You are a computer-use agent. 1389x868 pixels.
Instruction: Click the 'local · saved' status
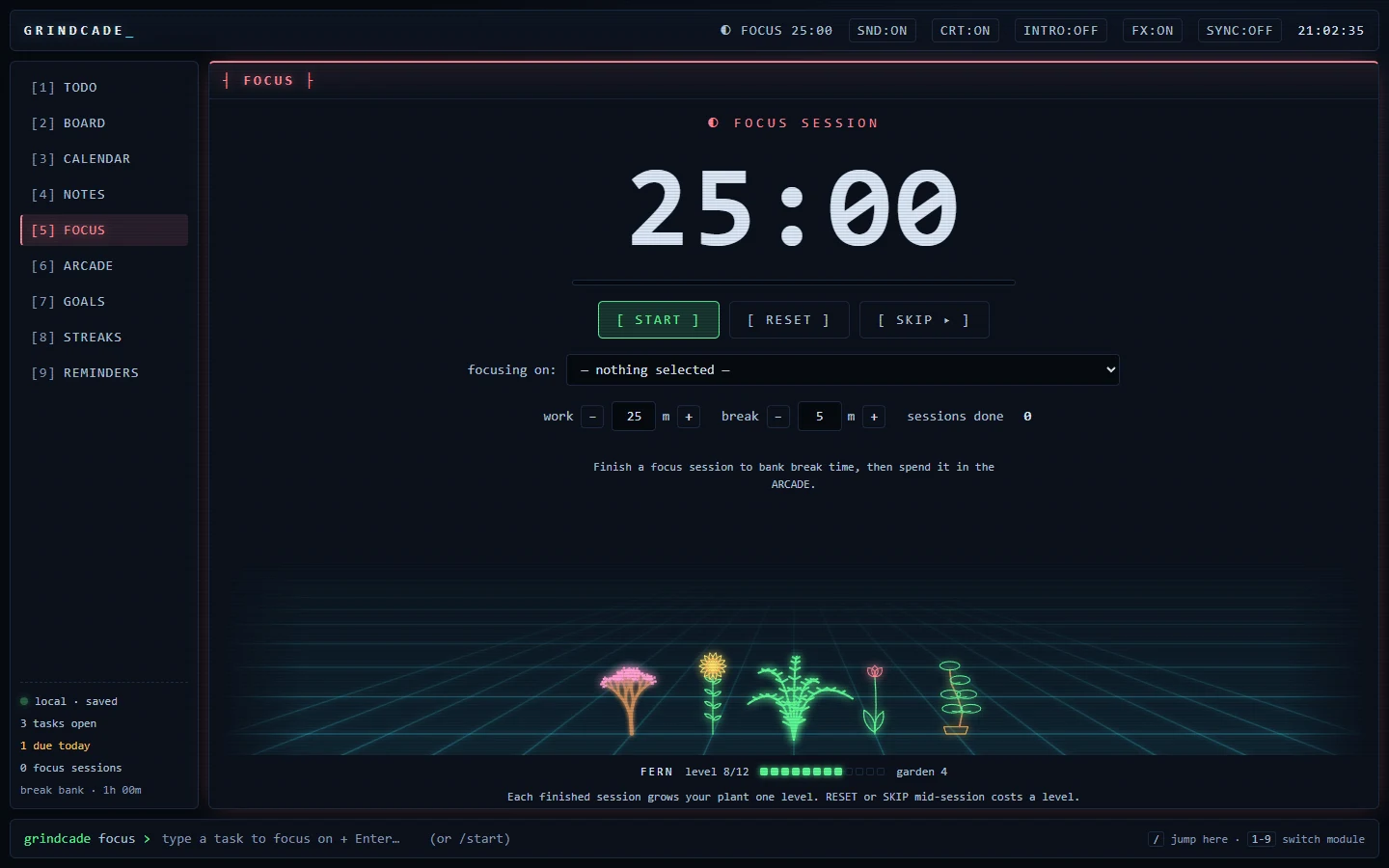69,701
